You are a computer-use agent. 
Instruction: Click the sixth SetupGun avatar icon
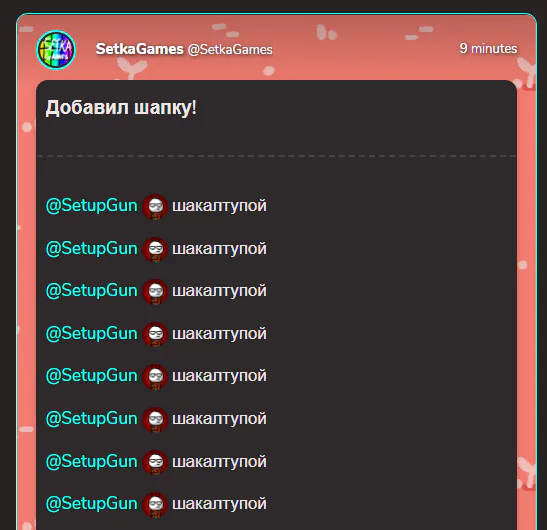click(x=155, y=420)
